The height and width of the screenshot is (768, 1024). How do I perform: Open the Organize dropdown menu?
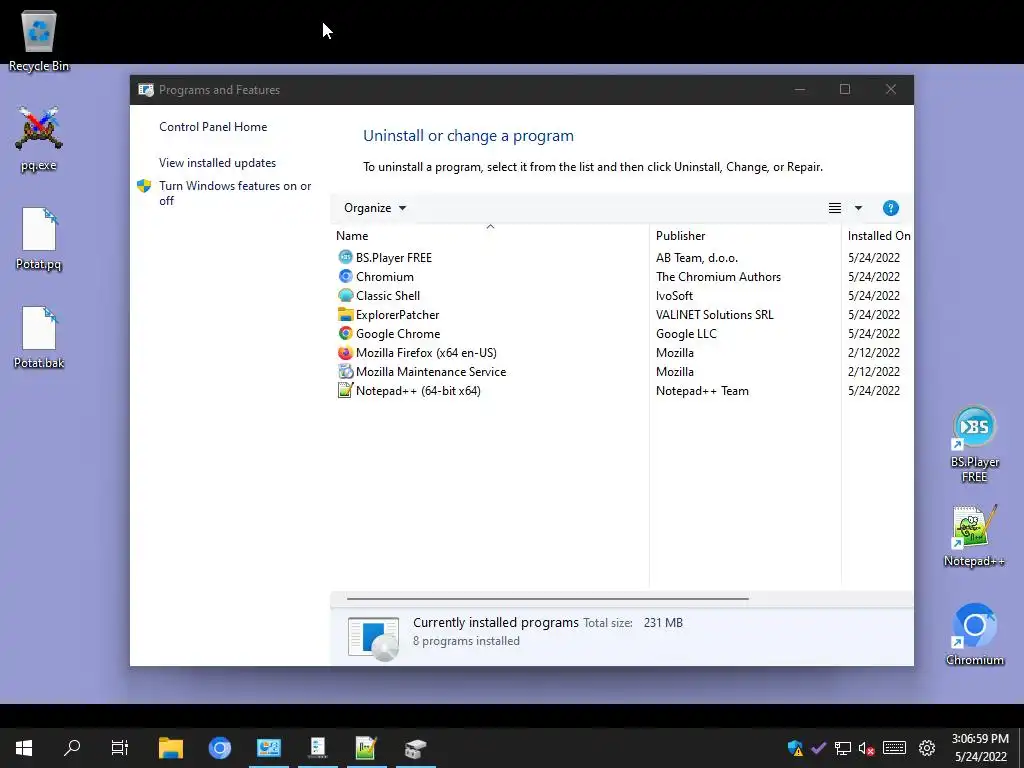click(x=375, y=208)
